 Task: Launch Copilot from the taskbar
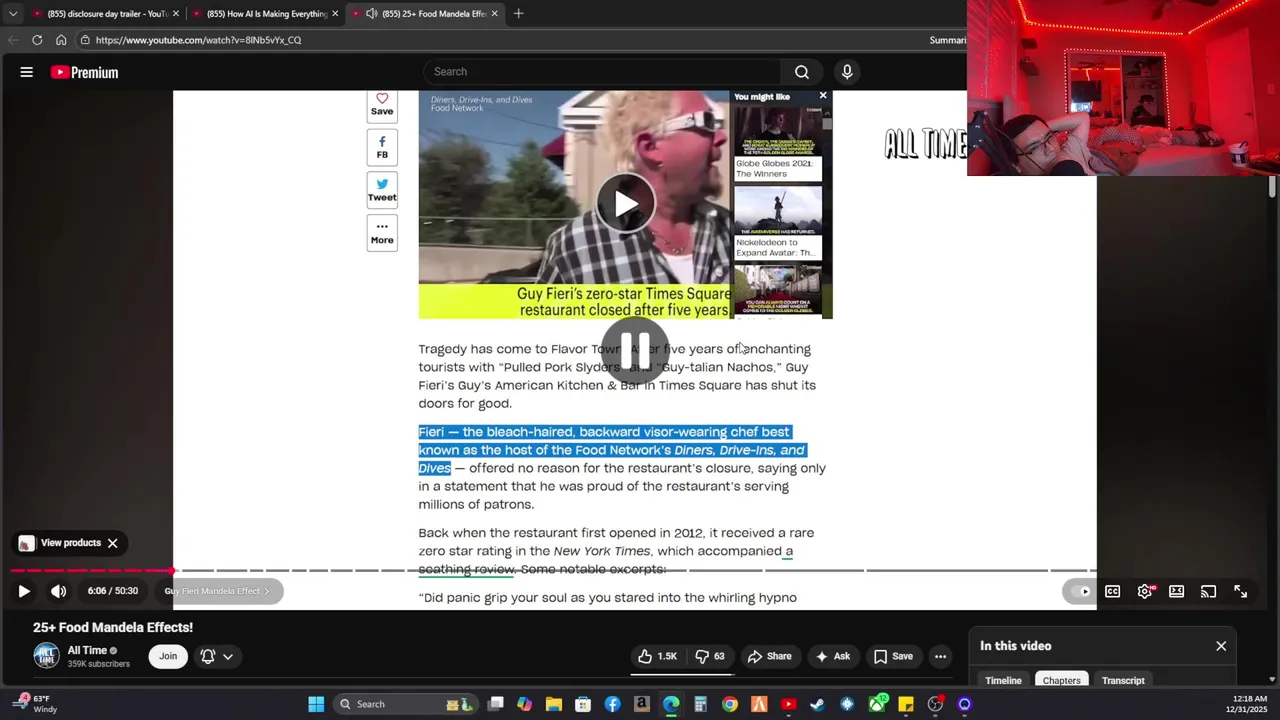tap(524, 704)
